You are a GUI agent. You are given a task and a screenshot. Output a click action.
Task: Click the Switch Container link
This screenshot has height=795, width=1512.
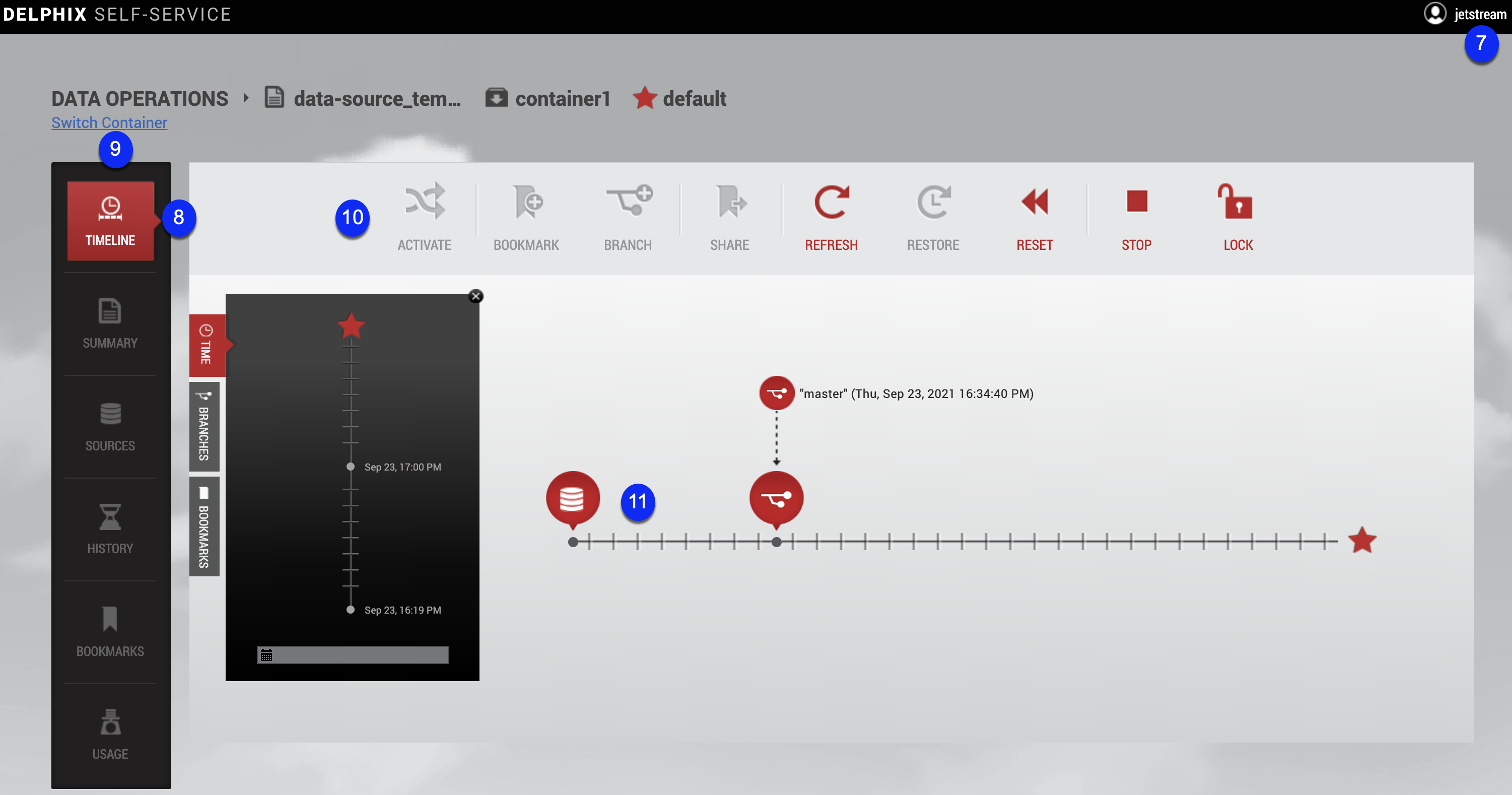(x=109, y=123)
